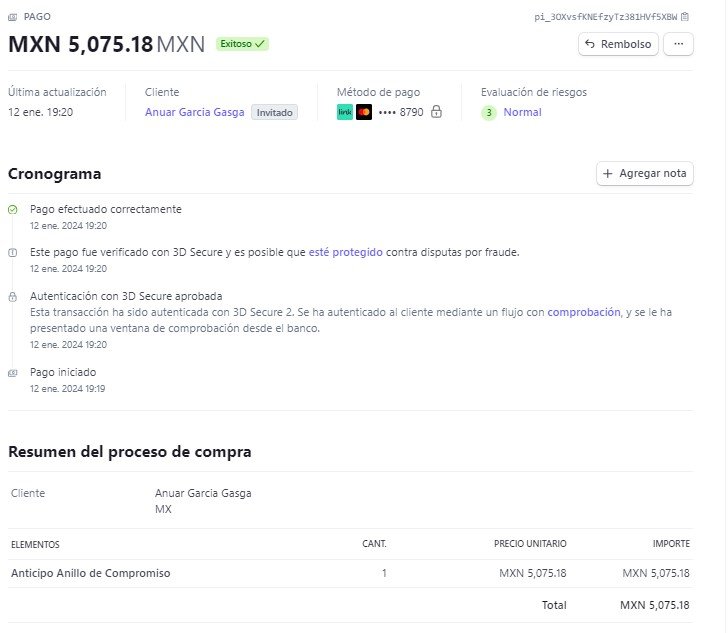The width and height of the screenshot is (728, 633).
Task: Follow the 'comprobación' link
Action: 584,312
